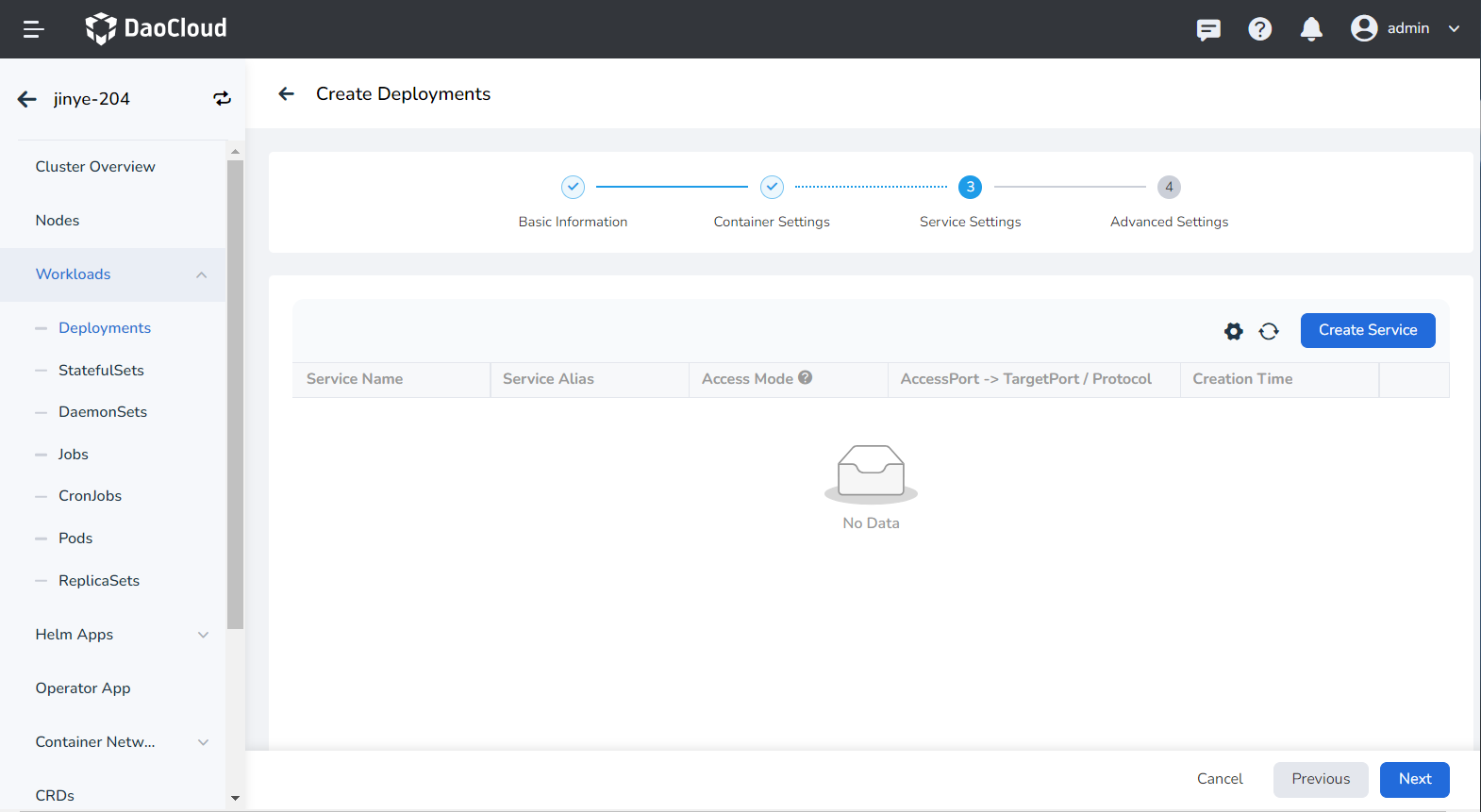This screenshot has width=1481, height=812.
Task: Expand the Helm Apps menu section
Action: pos(203,635)
